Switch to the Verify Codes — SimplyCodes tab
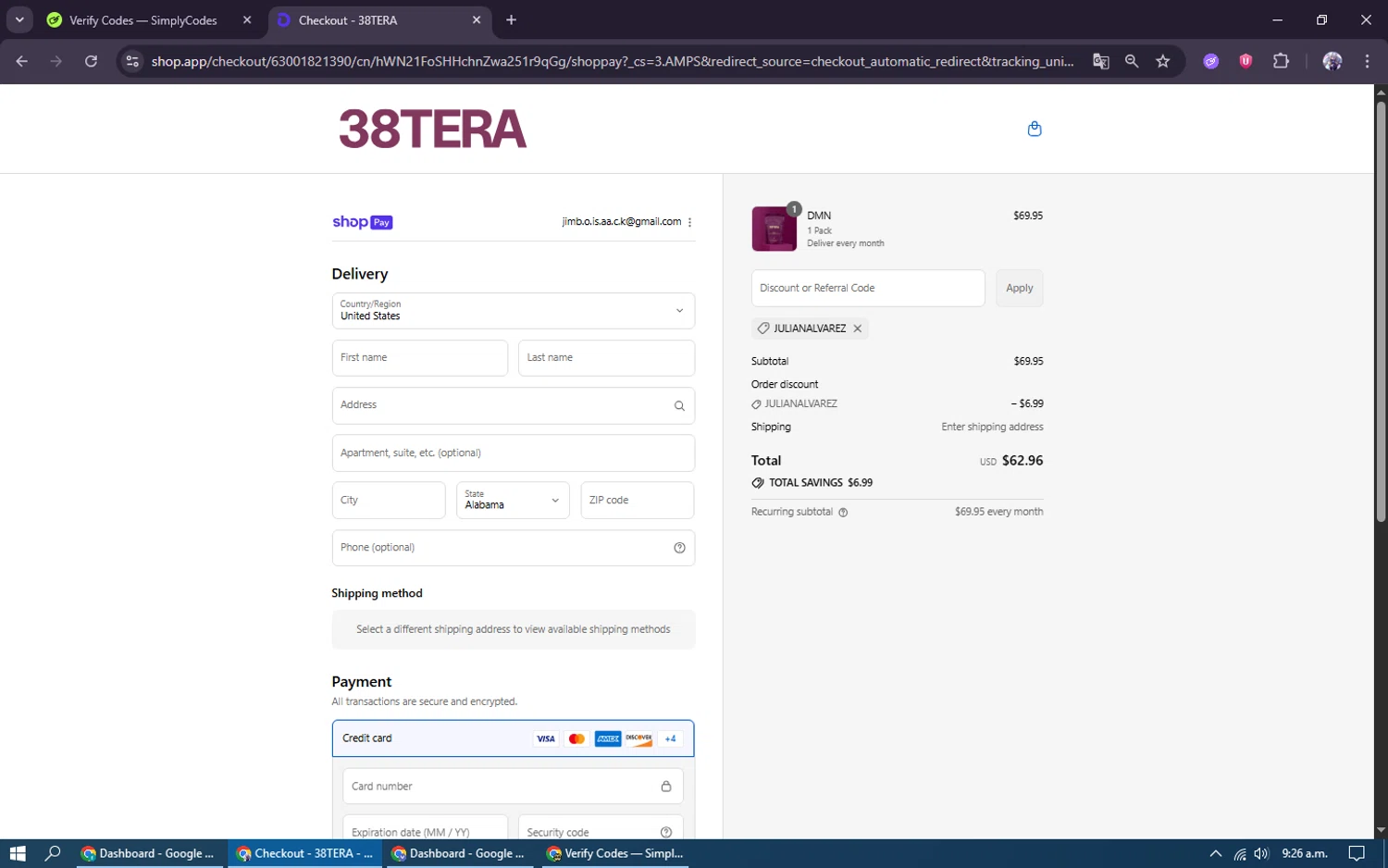The width and height of the screenshot is (1388, 868). 143,20
